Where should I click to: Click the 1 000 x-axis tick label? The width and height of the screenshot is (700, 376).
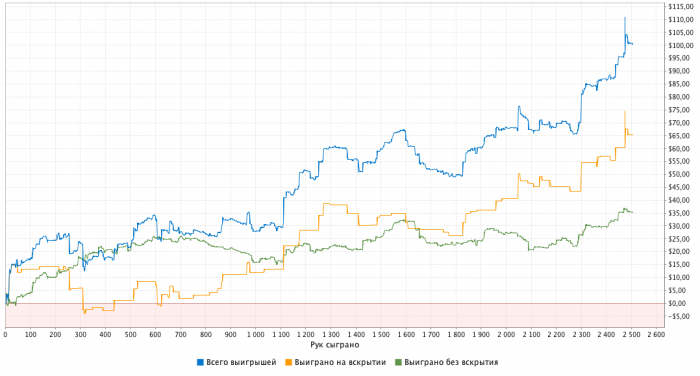(256, 334)
